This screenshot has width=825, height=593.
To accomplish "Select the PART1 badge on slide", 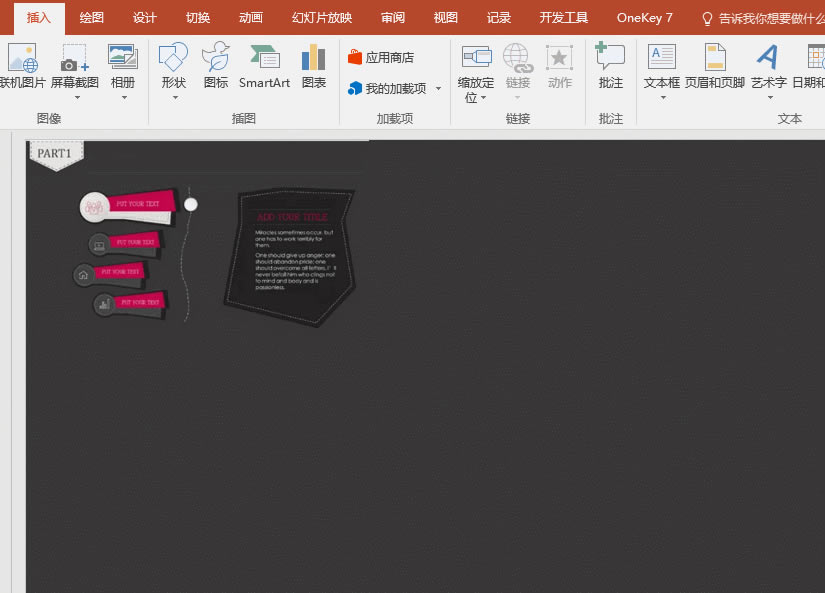I will tap(56, 155).
